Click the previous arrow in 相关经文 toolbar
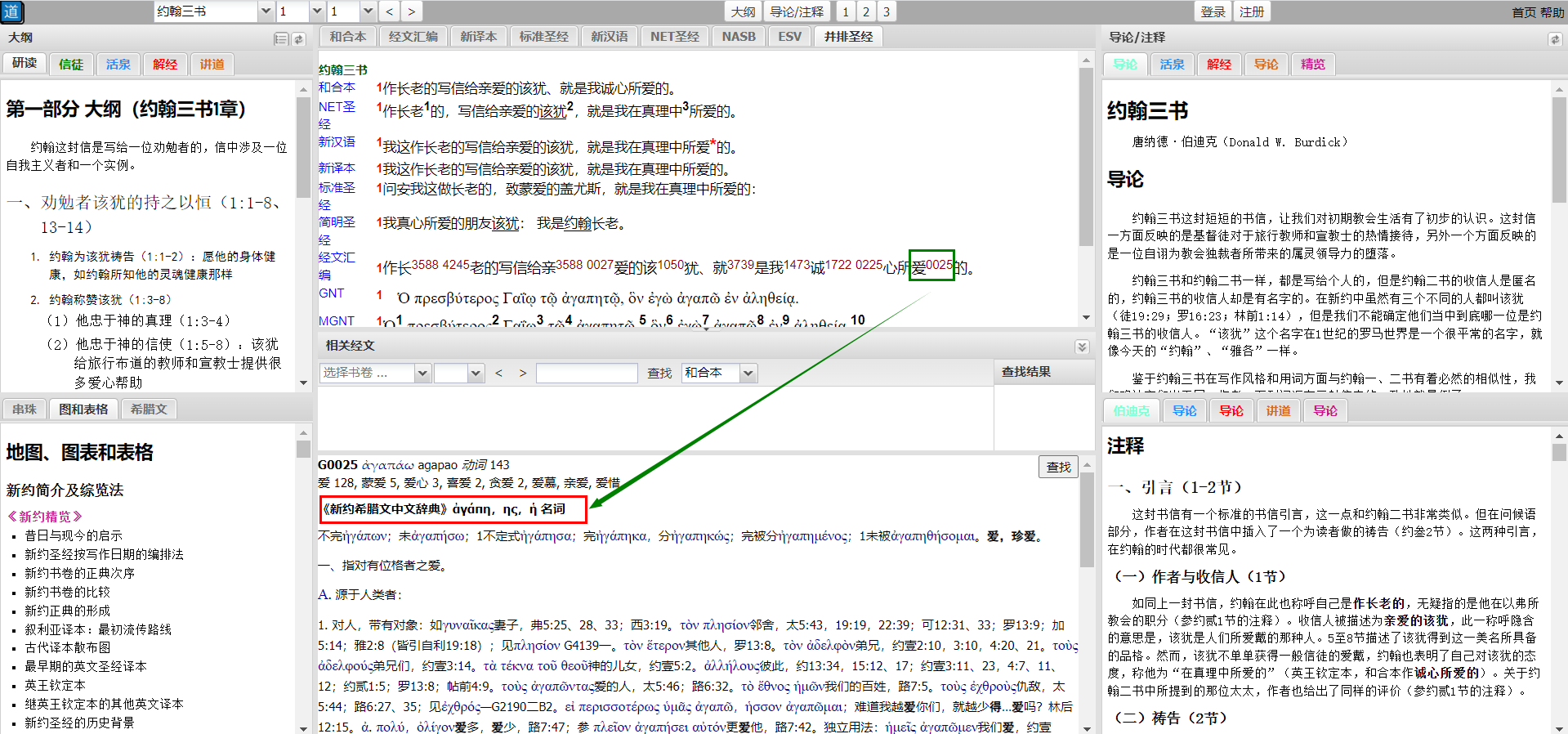The image size is (1568, 734). 498,373
